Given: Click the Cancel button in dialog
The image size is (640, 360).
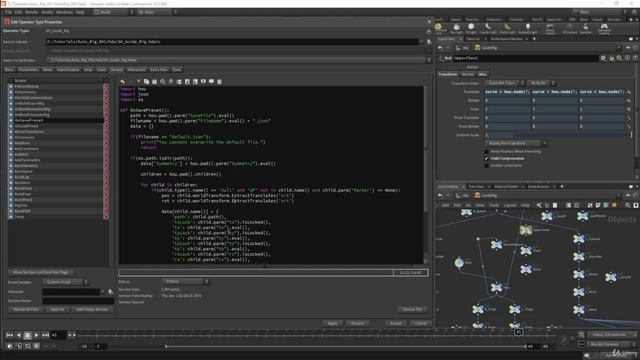Looking at the screenshot, I should click(x=421, y=323).
